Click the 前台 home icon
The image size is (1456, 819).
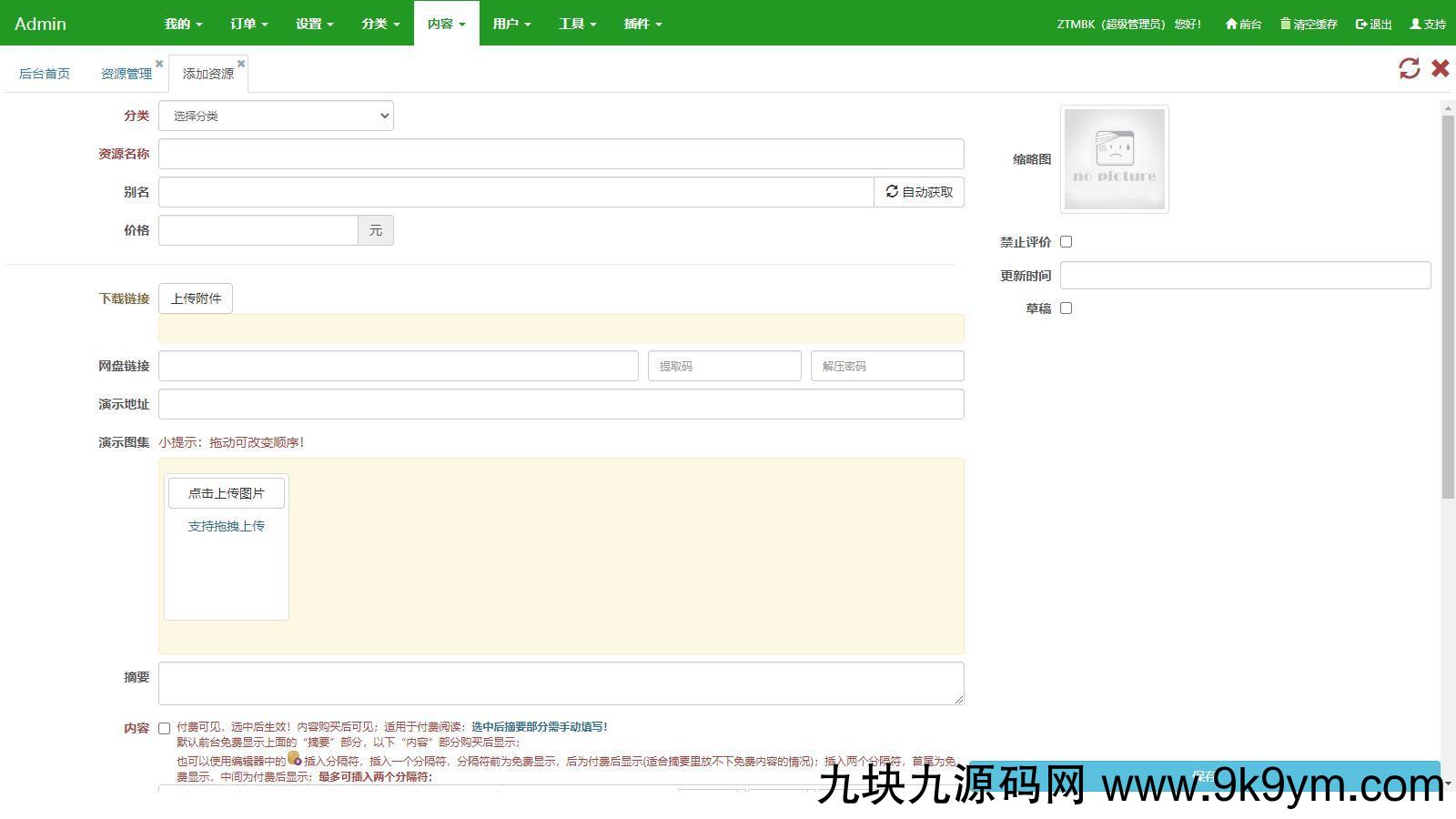[x=1230, y=25]
